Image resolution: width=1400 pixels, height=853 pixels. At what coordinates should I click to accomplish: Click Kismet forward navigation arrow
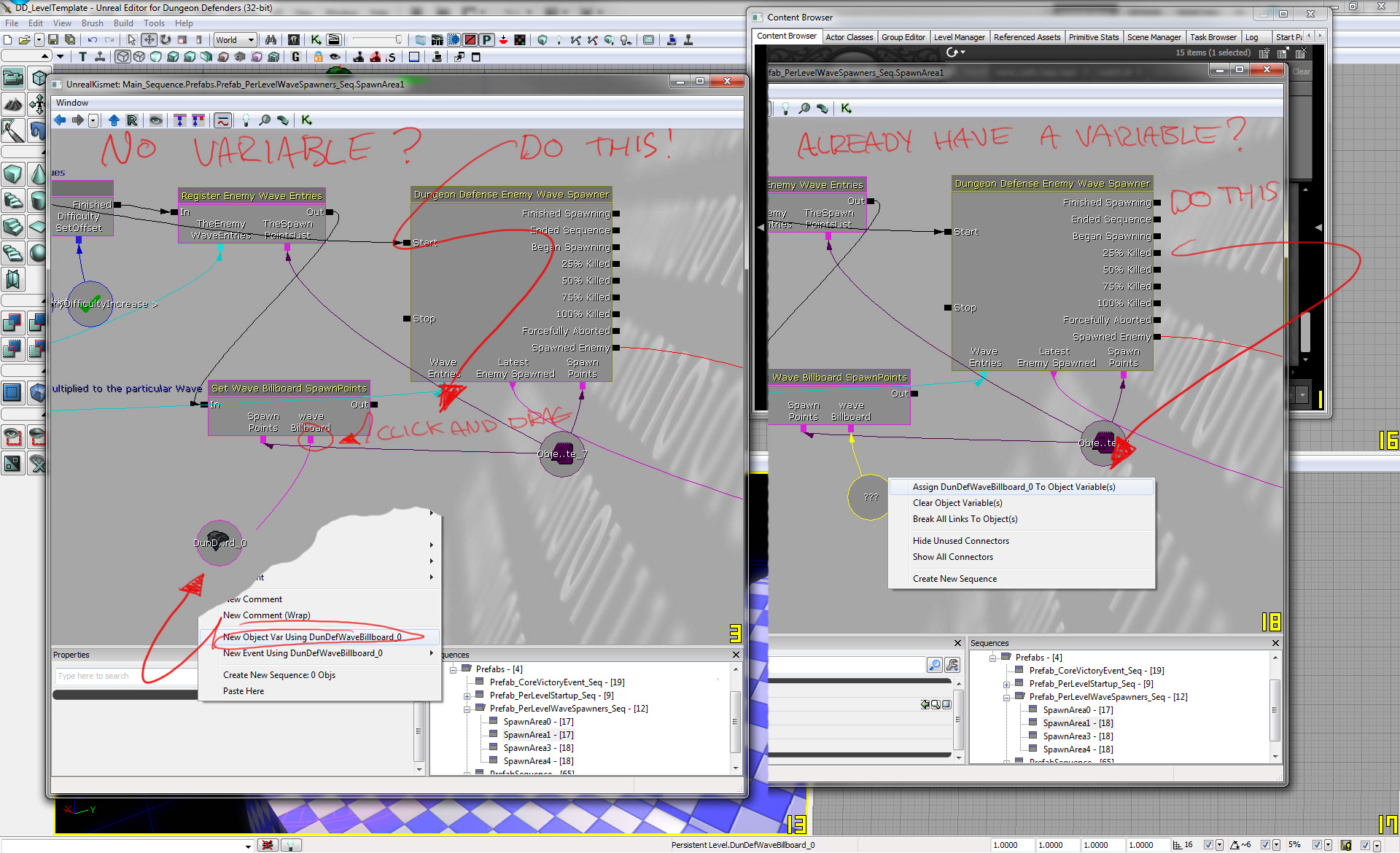point(77,120)
